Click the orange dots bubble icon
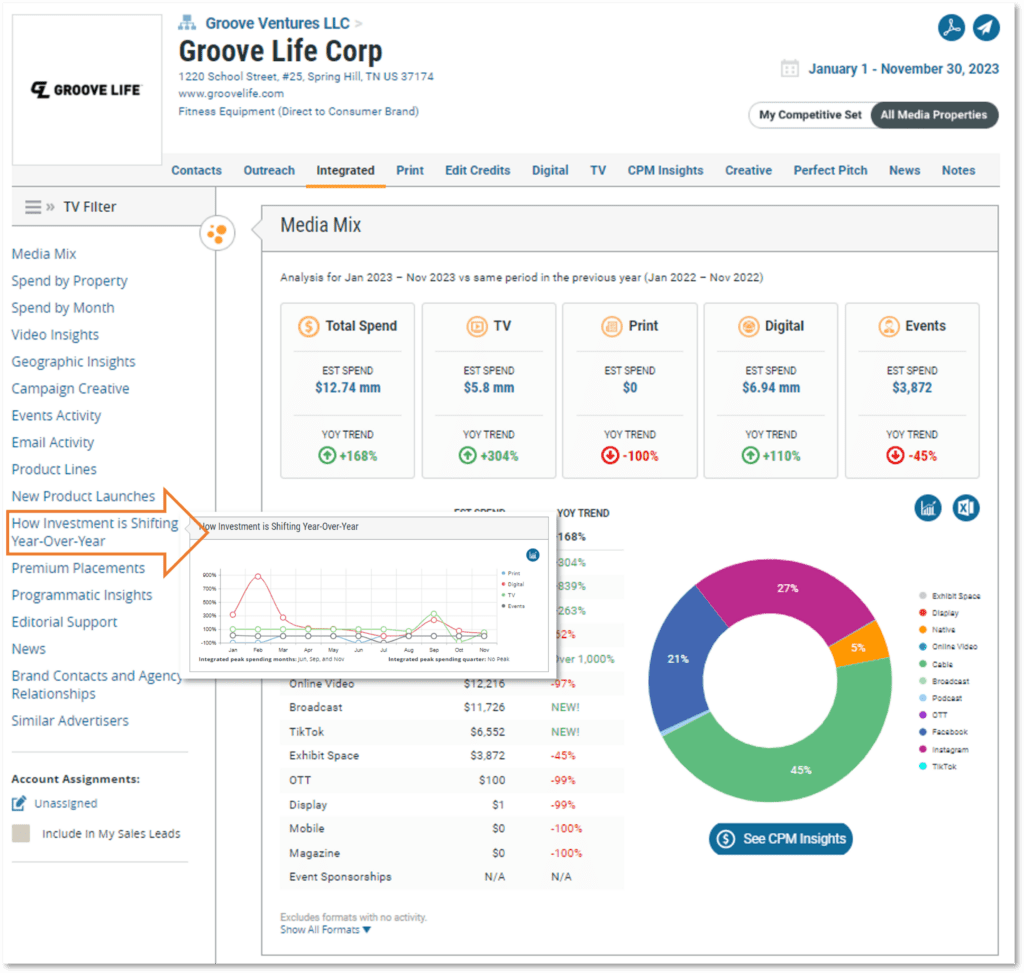The image size is (1024, 973). [217, 232]
